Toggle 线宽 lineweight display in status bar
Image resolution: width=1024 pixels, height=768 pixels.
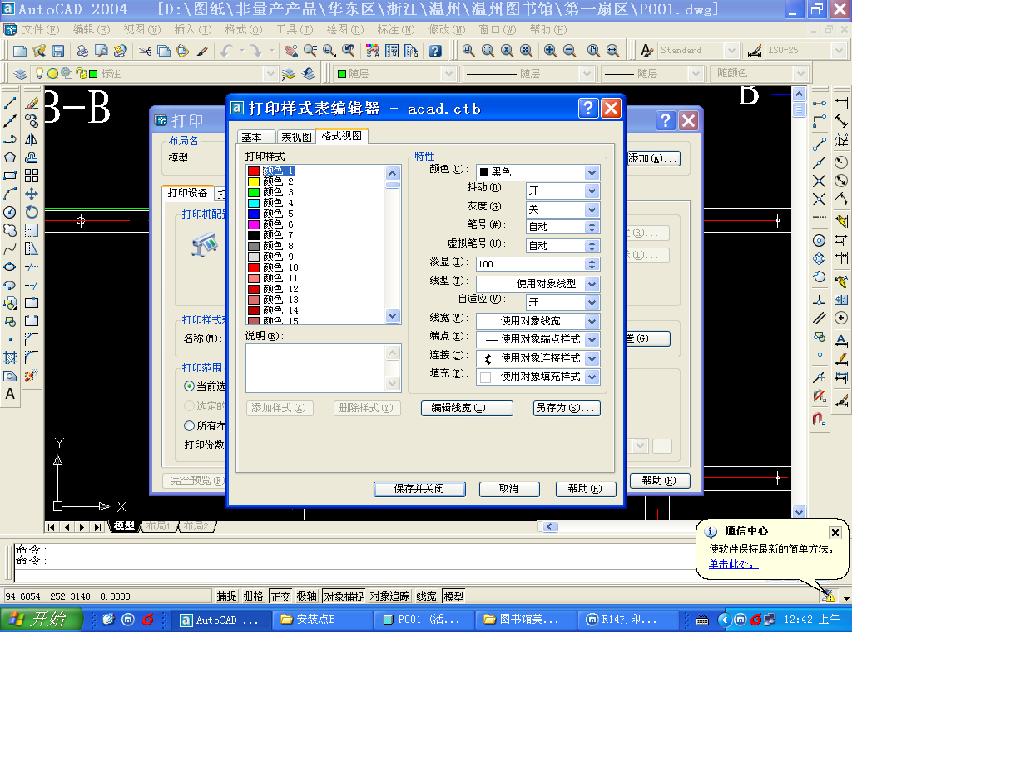click(426, 596)
